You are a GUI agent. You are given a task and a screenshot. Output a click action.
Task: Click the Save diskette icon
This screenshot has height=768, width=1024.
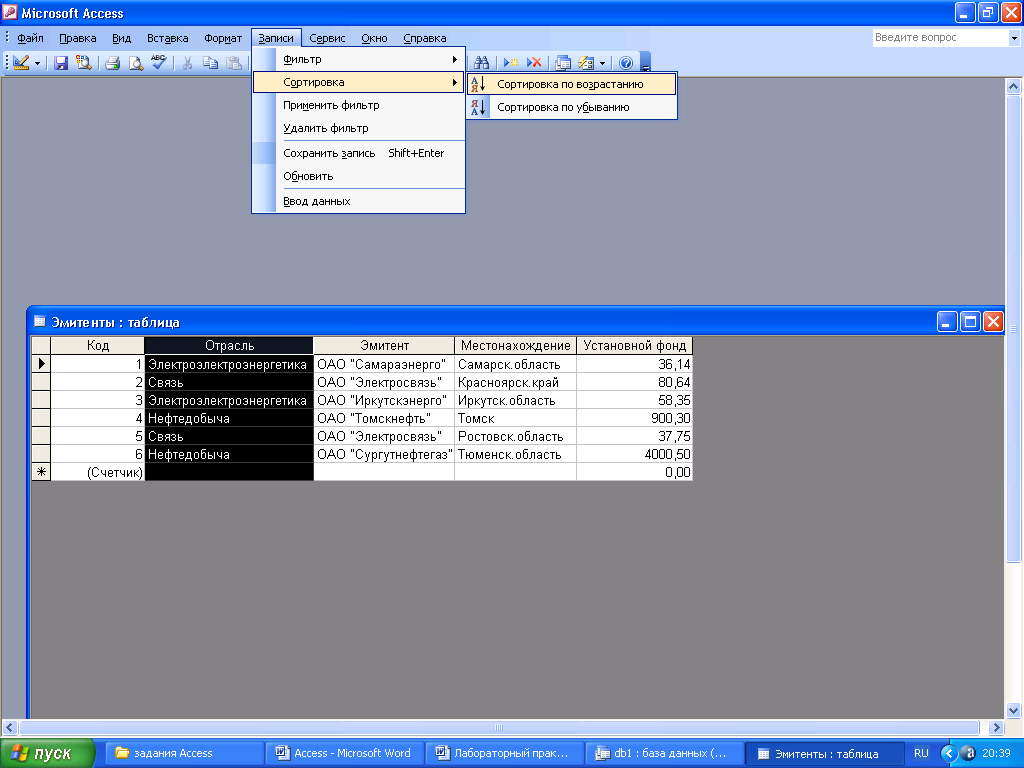point(61,63)
